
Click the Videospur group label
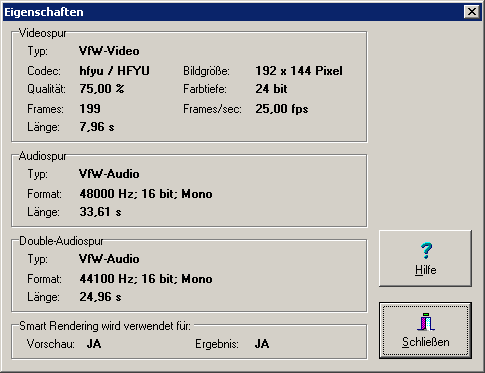tap(43, 33)
